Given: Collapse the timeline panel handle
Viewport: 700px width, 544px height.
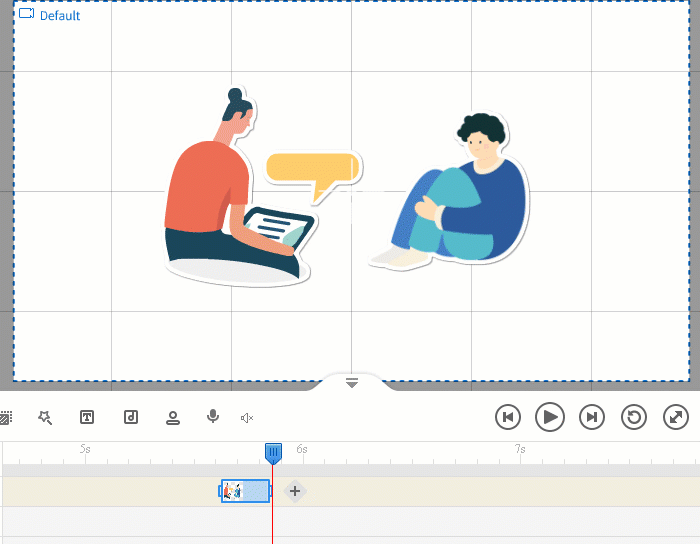Looking at the screenshot, I should (x=352, y=383).
